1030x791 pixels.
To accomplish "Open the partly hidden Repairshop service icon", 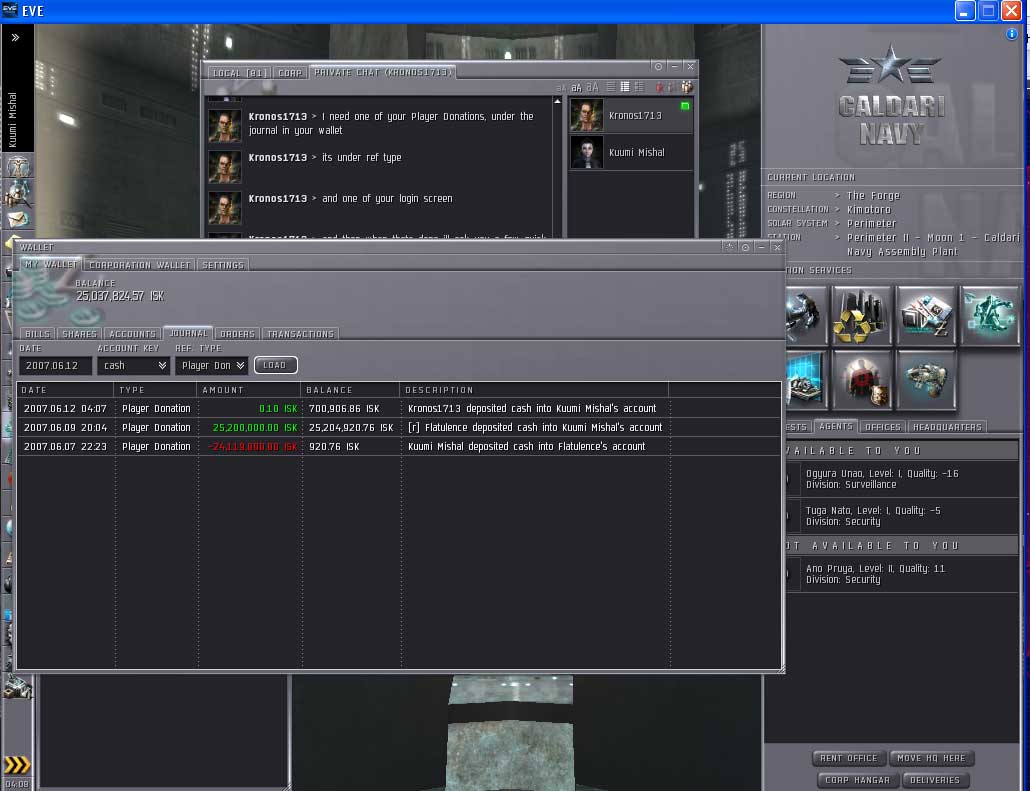I will click(806, 315).
